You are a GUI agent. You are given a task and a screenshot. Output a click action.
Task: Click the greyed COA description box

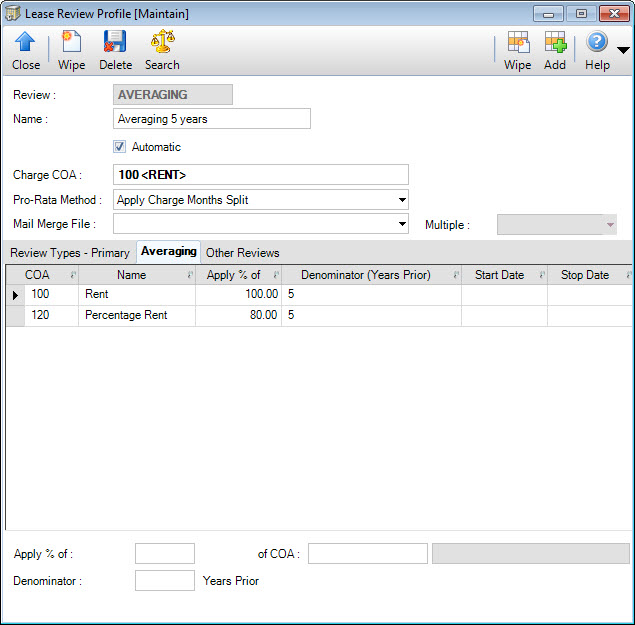531,554
